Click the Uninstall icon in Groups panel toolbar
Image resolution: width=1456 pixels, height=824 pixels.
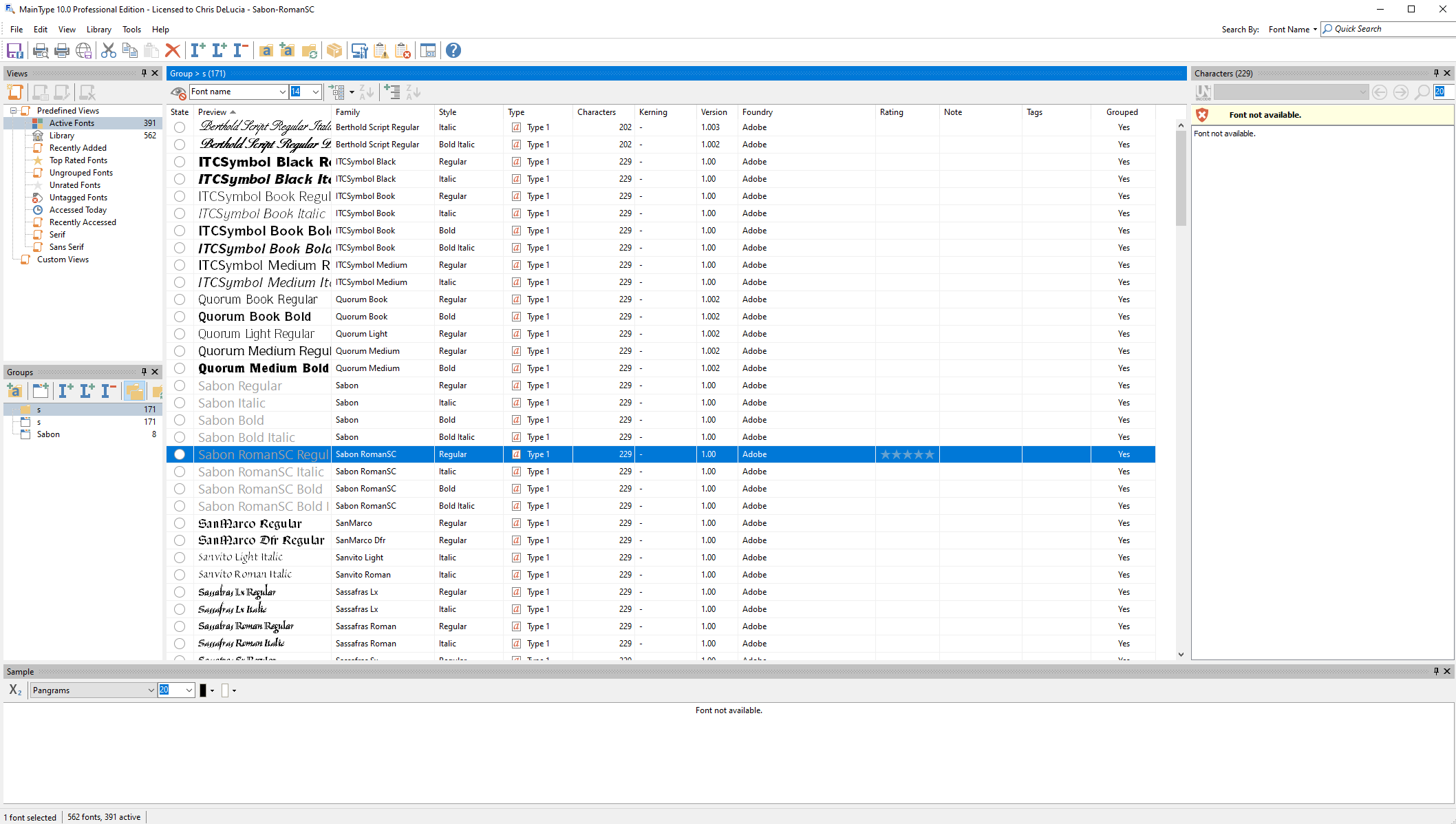[108, 391]
